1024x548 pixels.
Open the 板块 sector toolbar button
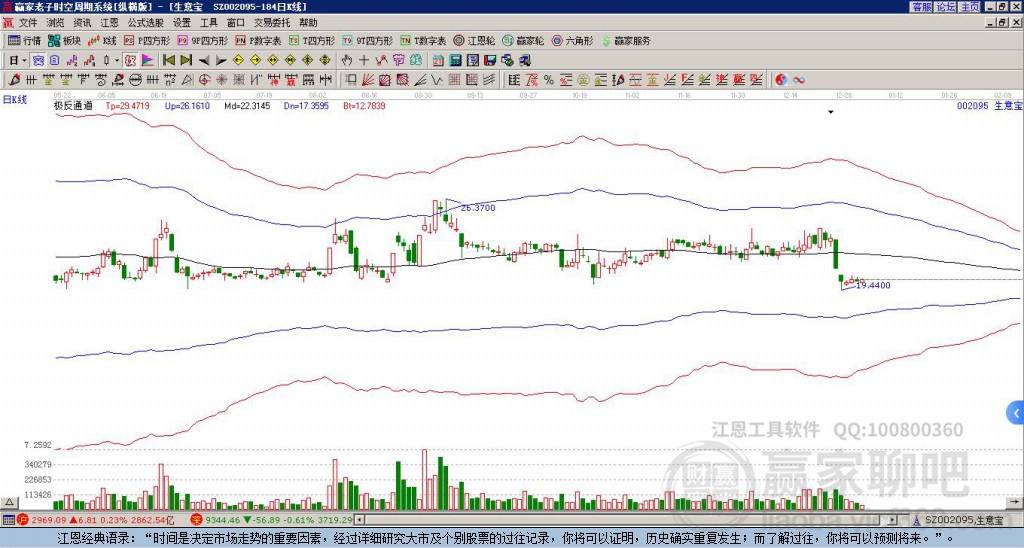pyautogui.click(x=65, y=41)
